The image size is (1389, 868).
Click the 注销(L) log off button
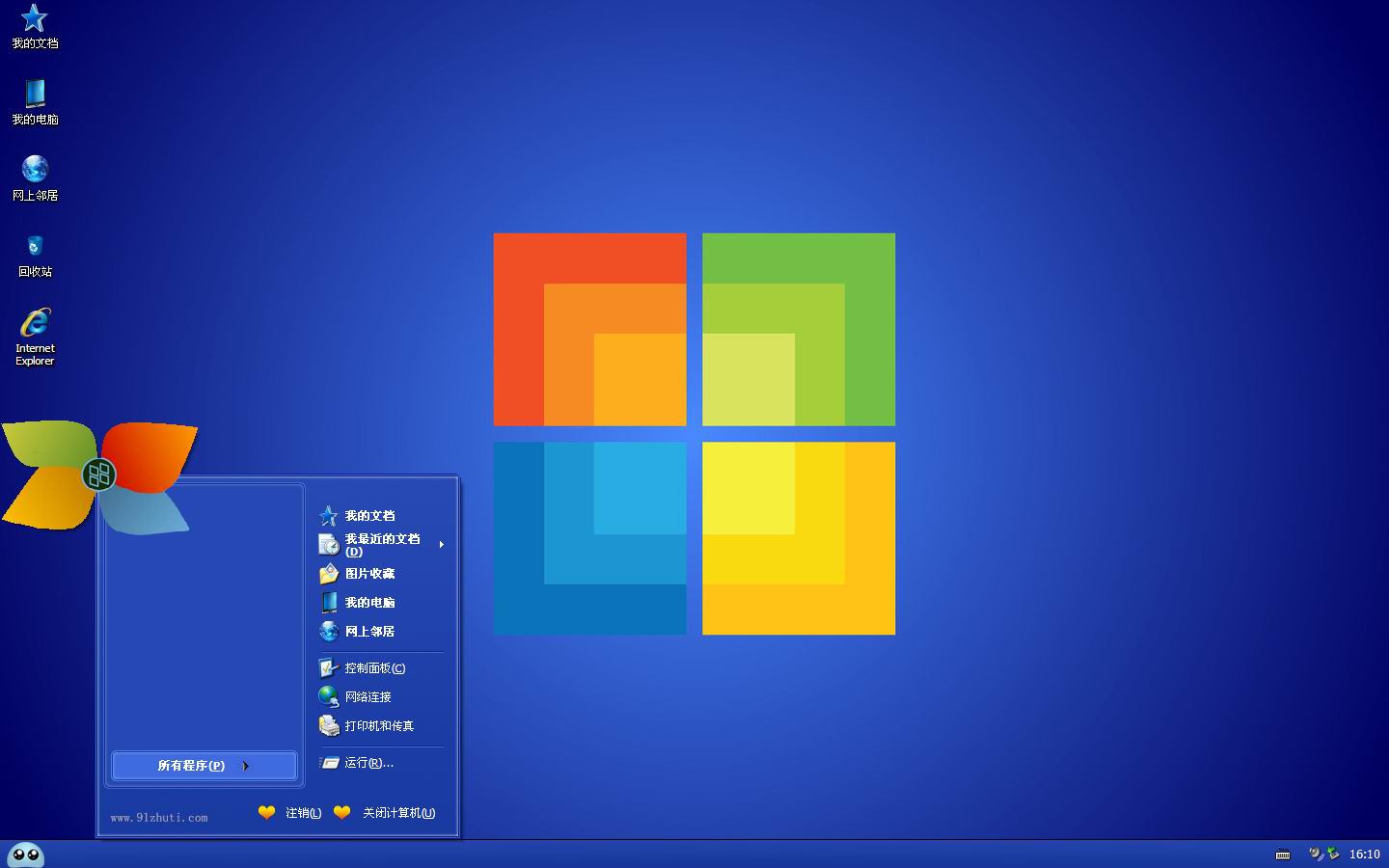[x=290, y=813]
